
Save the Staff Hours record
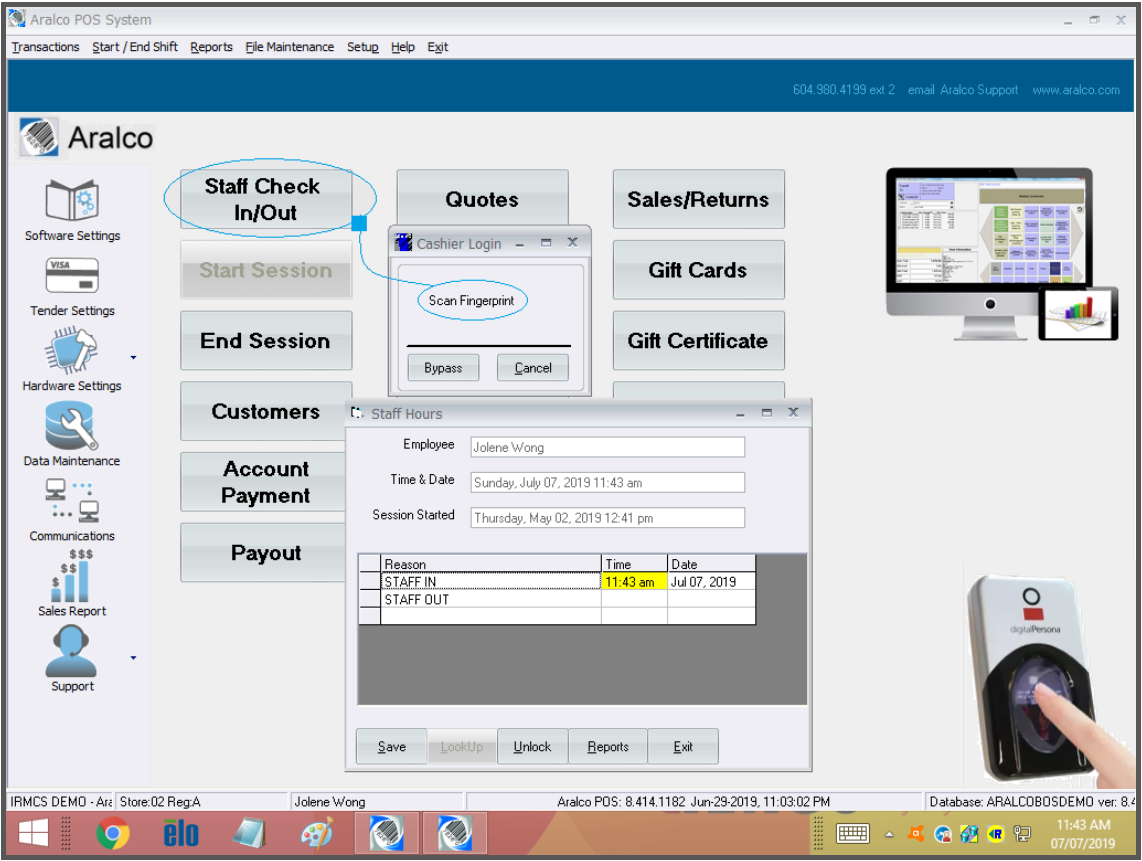tap(390, 746)
